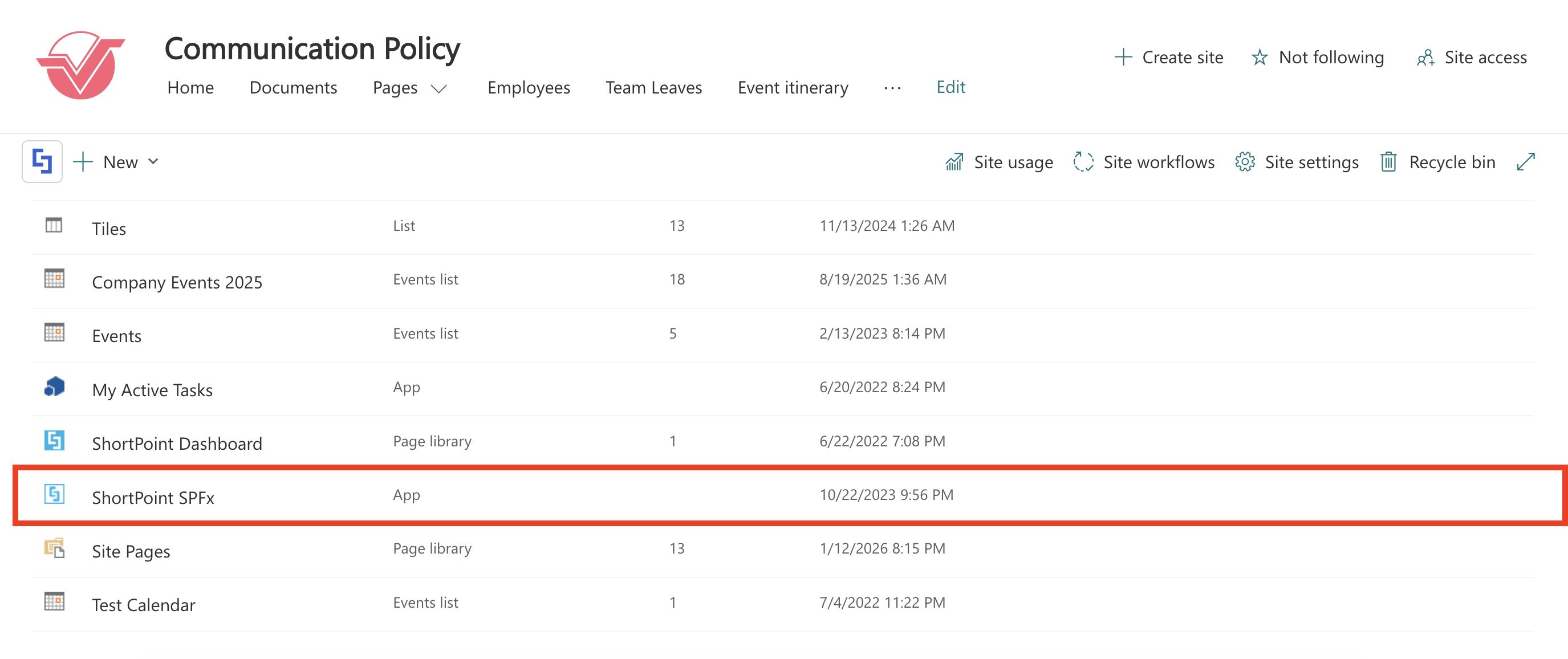Screen dimensions: 1568x659
Task: Open the Team Leaves navigation item
Action: [653, 88]
